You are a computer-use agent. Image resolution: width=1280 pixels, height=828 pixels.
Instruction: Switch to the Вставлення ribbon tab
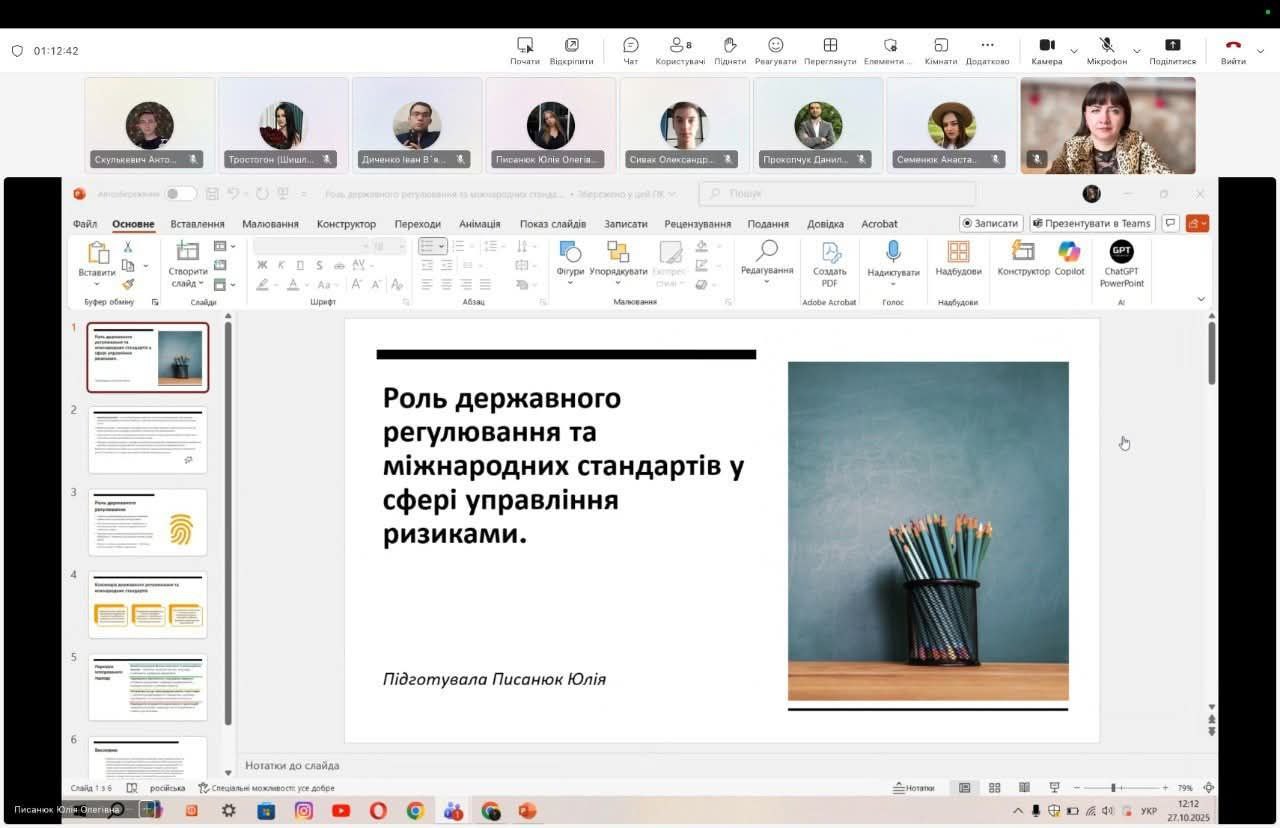[x=197, y=224]
